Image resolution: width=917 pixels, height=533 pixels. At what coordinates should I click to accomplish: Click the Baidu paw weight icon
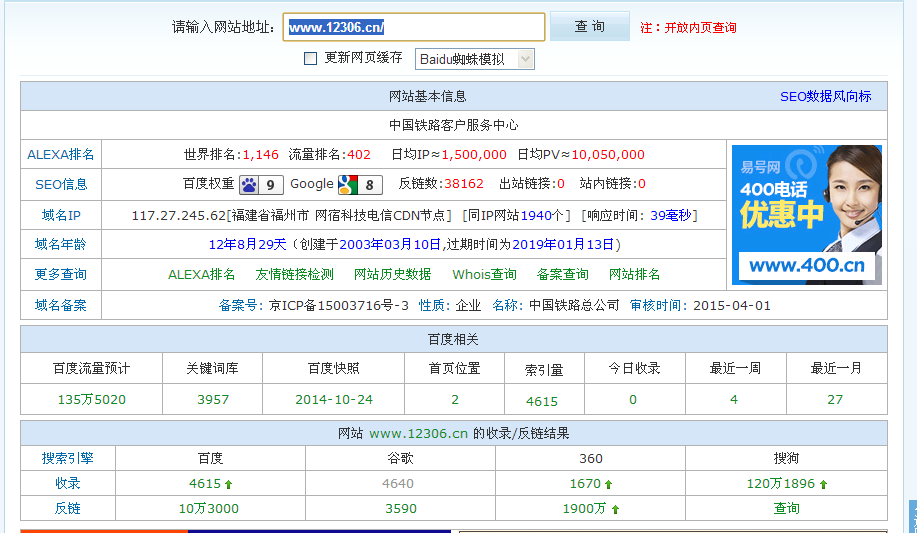click(261, 185)
